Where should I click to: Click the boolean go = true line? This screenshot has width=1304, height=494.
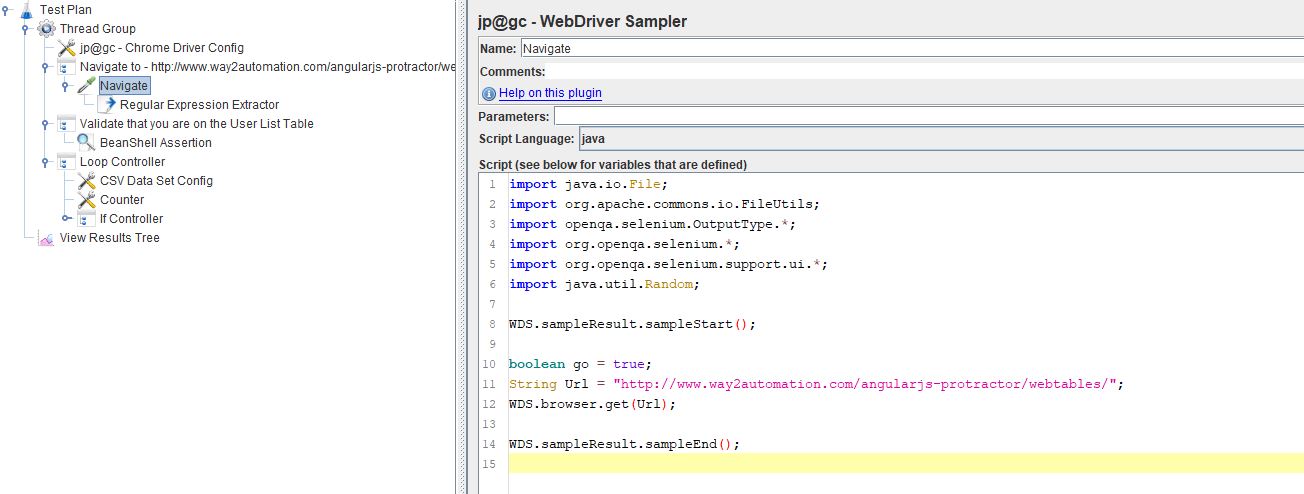pos(580,364)
